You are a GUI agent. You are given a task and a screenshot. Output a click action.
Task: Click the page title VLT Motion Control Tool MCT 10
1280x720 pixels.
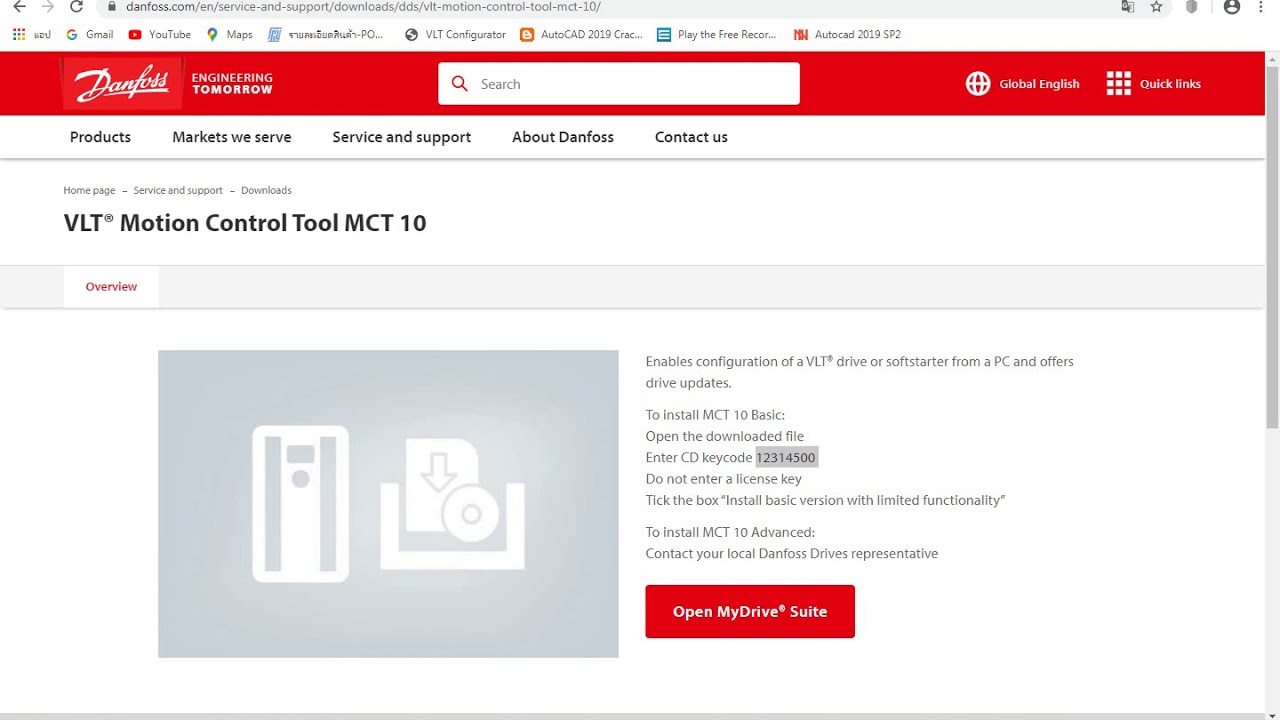point(245,222)
